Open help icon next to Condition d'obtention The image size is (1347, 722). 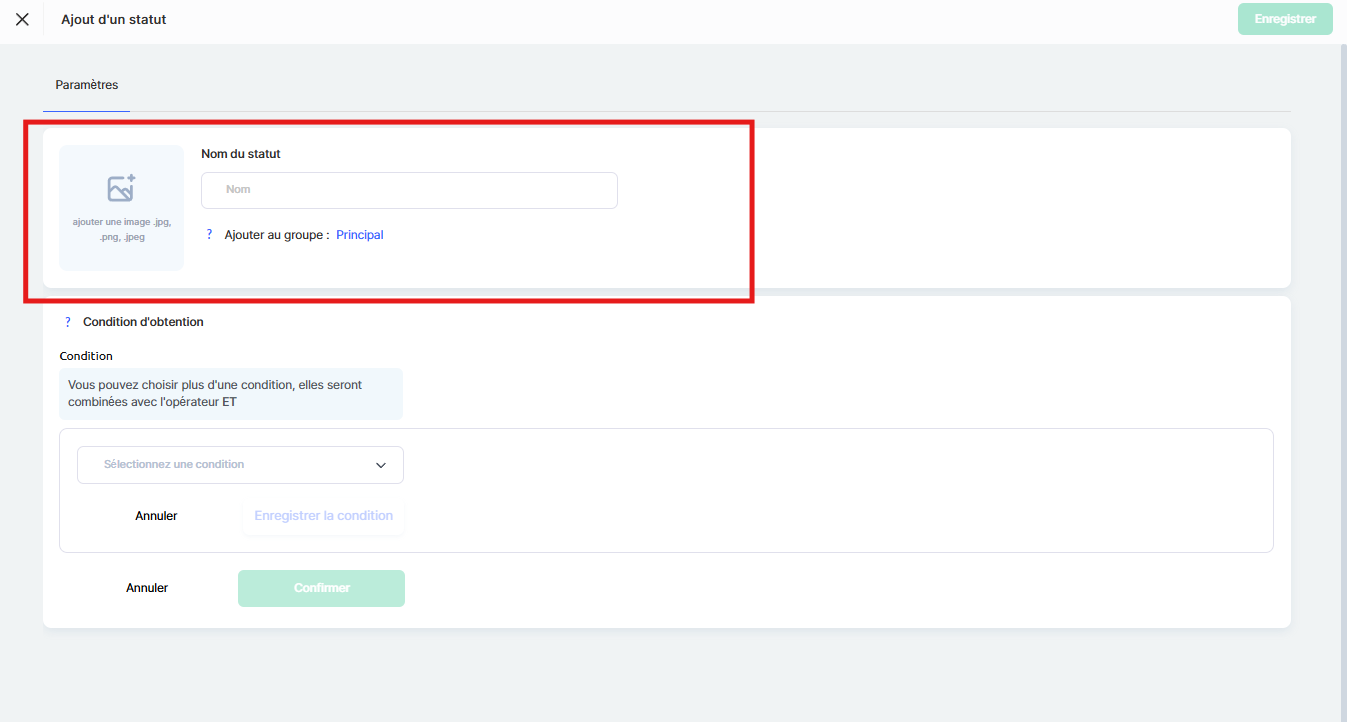(68, 322)
